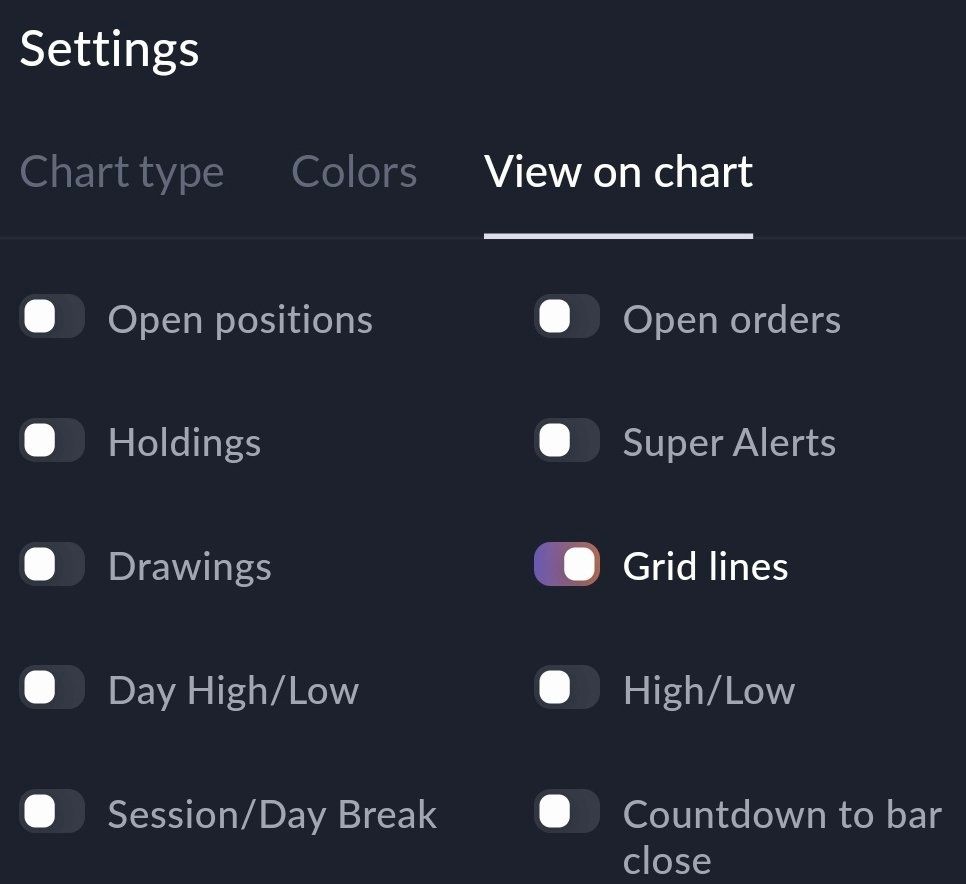Open the Colors tab

tap(354, 172)
